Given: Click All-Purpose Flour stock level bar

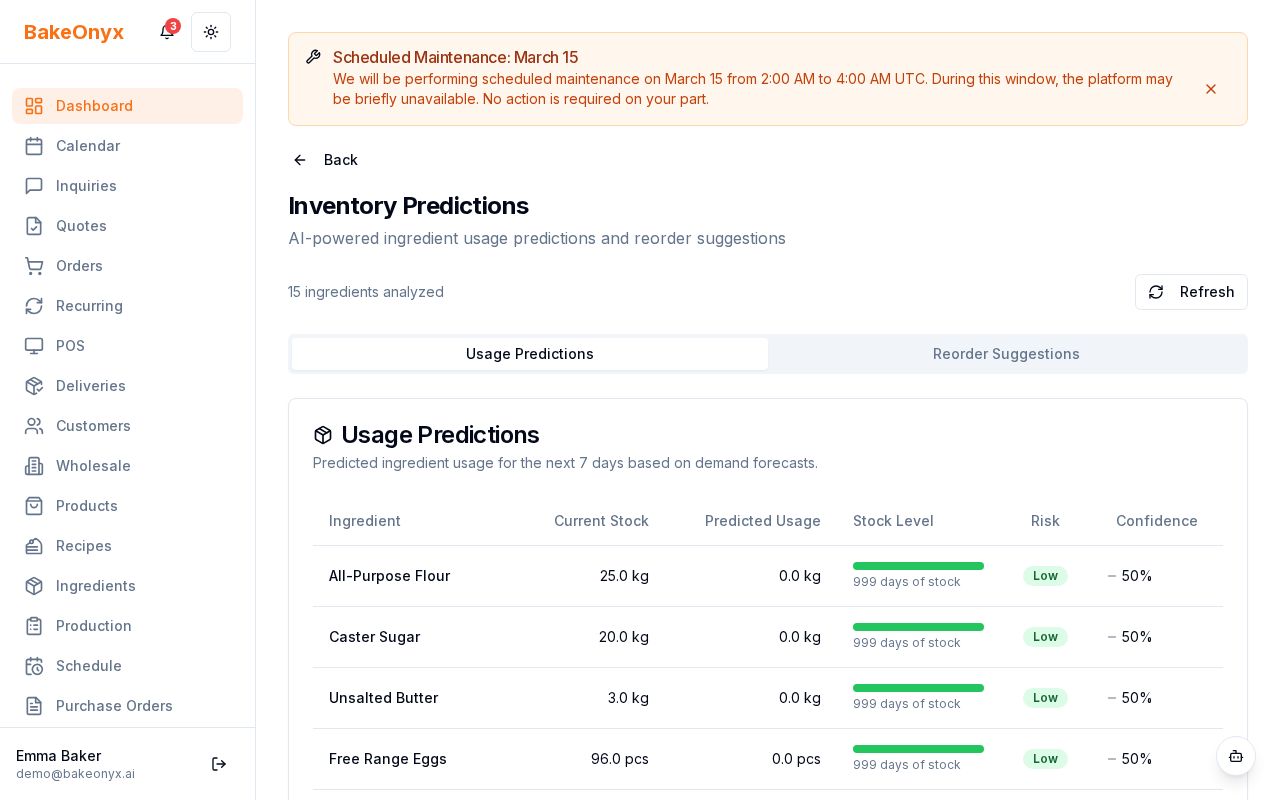Looking at the screenshot, I should click(918, 566).
